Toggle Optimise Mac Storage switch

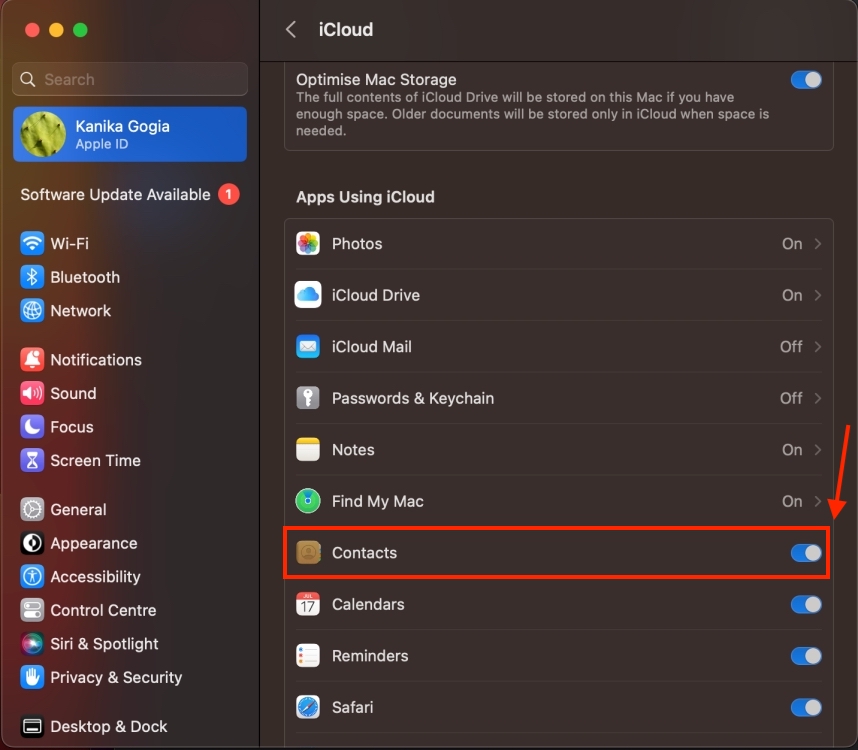click(806, 80)
